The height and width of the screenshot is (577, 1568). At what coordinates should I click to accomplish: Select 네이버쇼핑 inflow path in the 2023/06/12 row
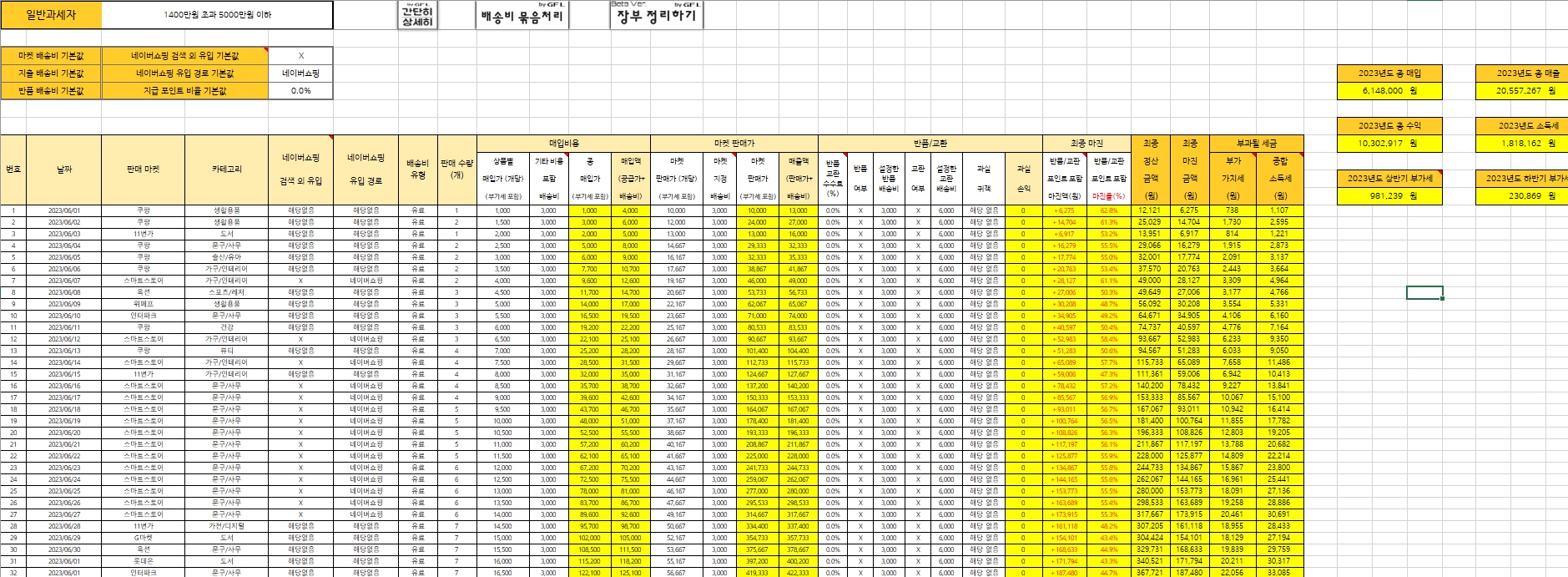coord(366,339)
